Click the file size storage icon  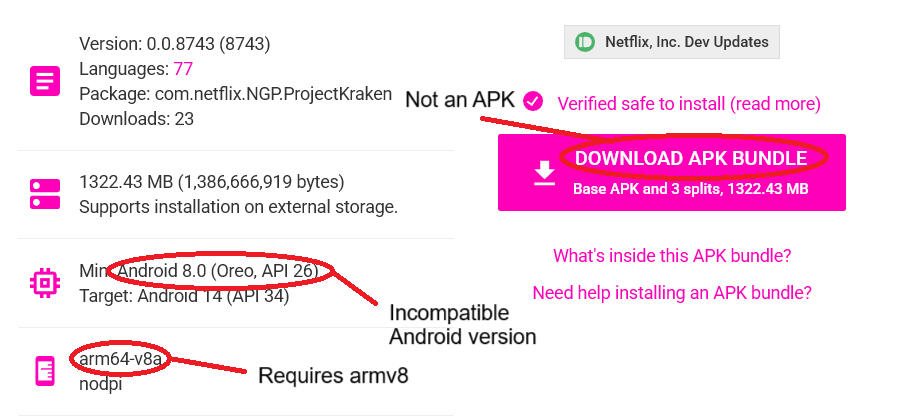(x=45, y=194)
